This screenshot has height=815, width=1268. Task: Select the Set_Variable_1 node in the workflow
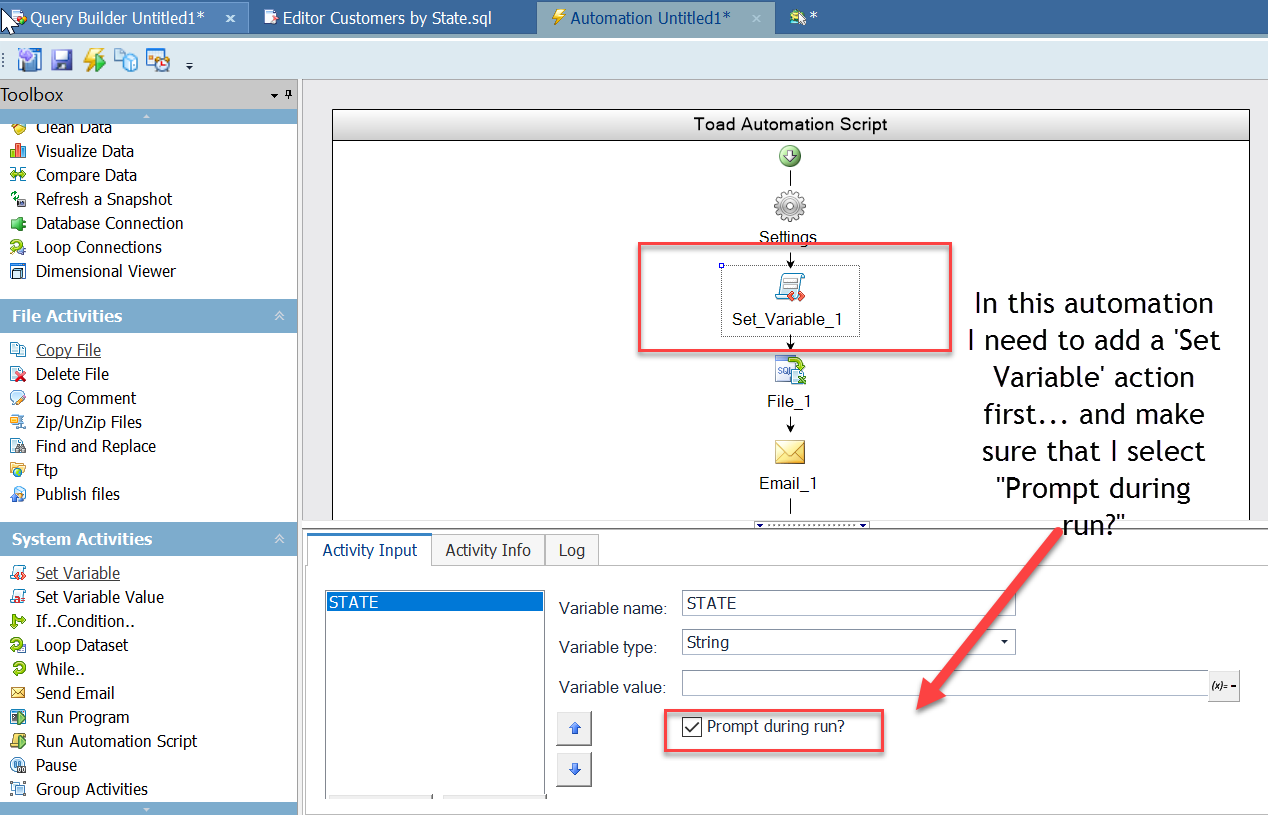click(x=790, y=300)
